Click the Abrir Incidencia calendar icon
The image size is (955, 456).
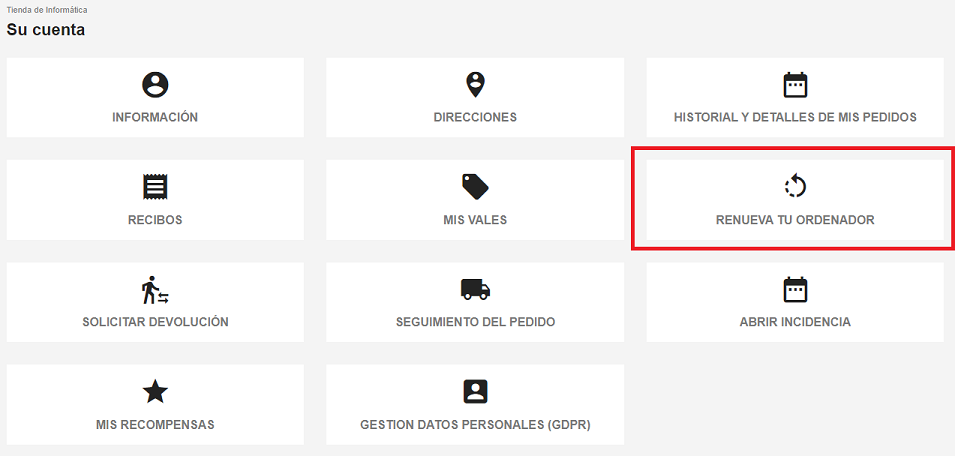click(795, 289)
